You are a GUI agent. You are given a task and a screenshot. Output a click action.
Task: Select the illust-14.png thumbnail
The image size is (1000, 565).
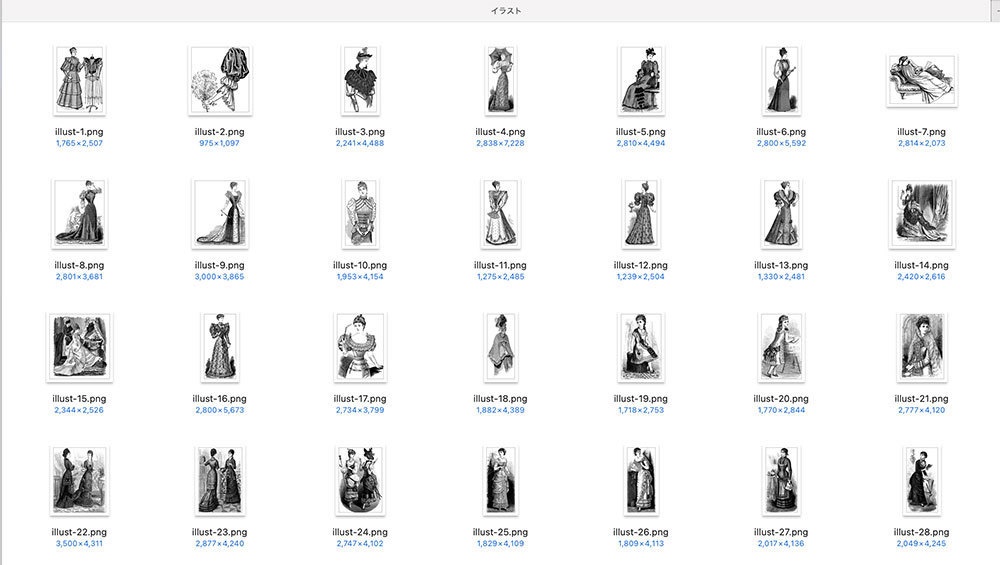point(922,214)
